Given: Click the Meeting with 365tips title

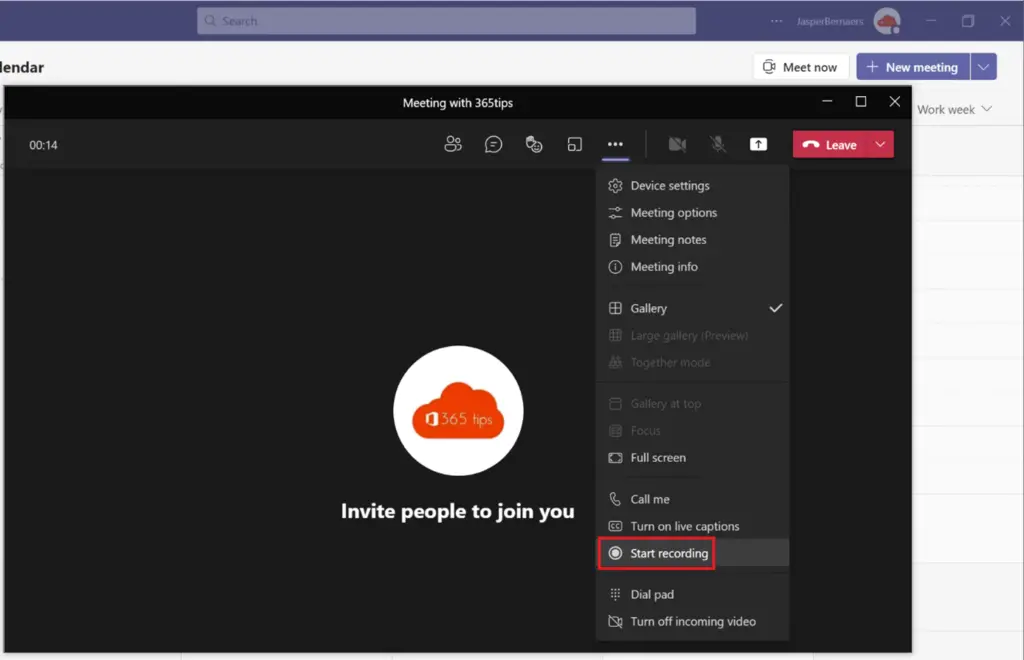Looking at the screenshot, I should [x=458, y=102].
